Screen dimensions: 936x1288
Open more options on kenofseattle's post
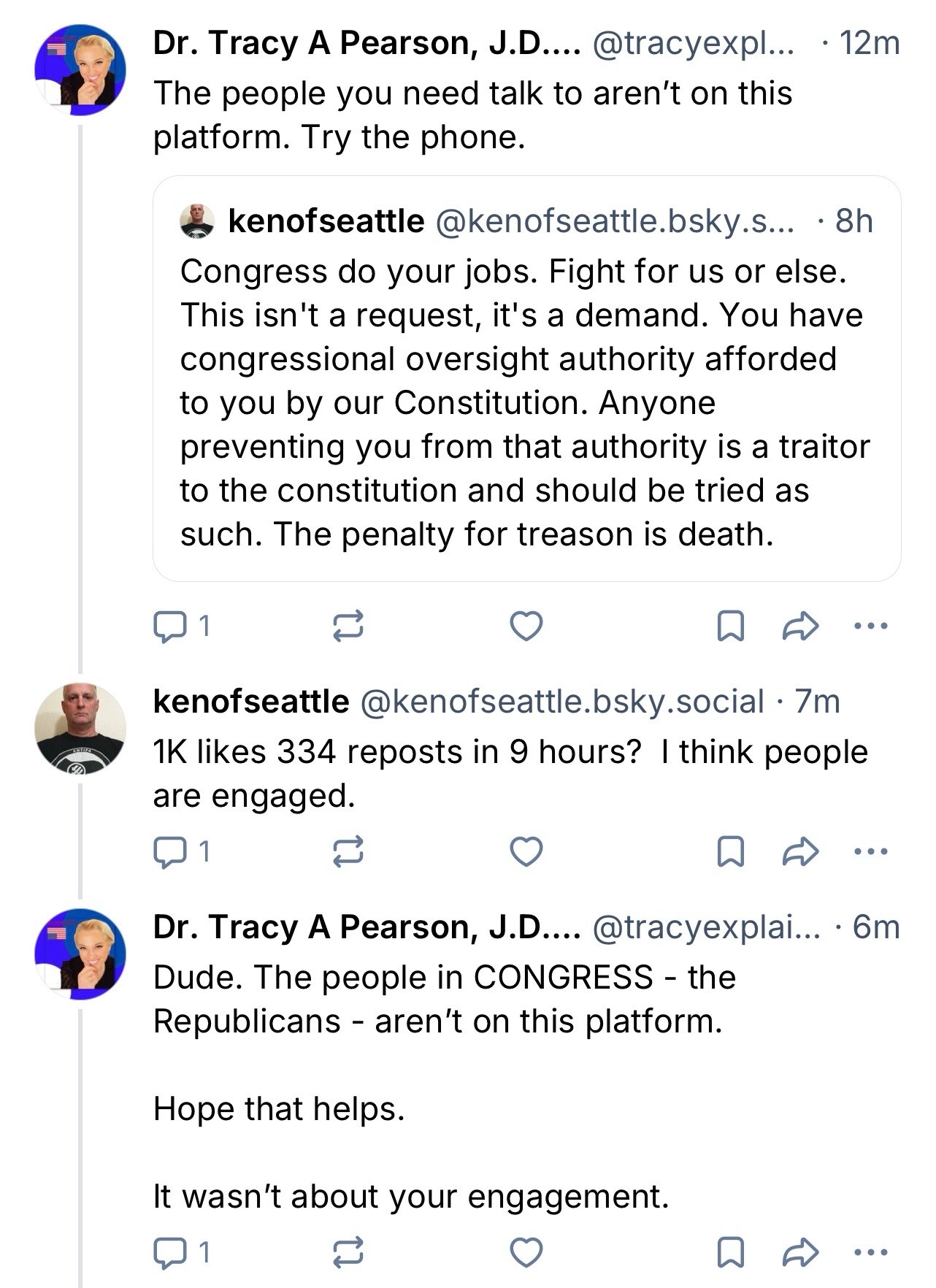point(871,851)
